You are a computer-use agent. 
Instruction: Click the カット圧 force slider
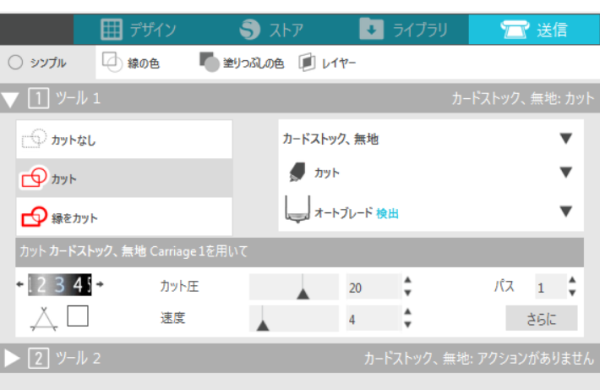(294, 287)
